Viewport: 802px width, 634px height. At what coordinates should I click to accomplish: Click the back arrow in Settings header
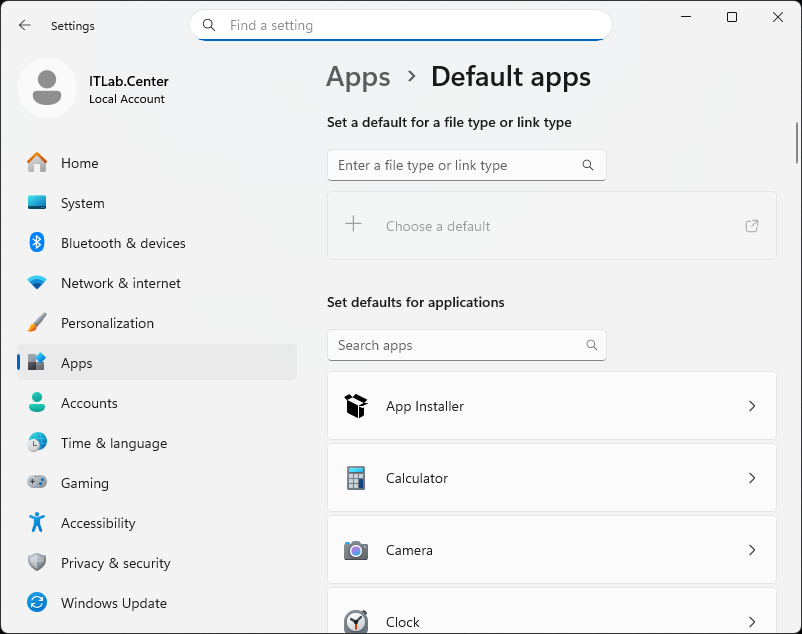click(25, 25)
